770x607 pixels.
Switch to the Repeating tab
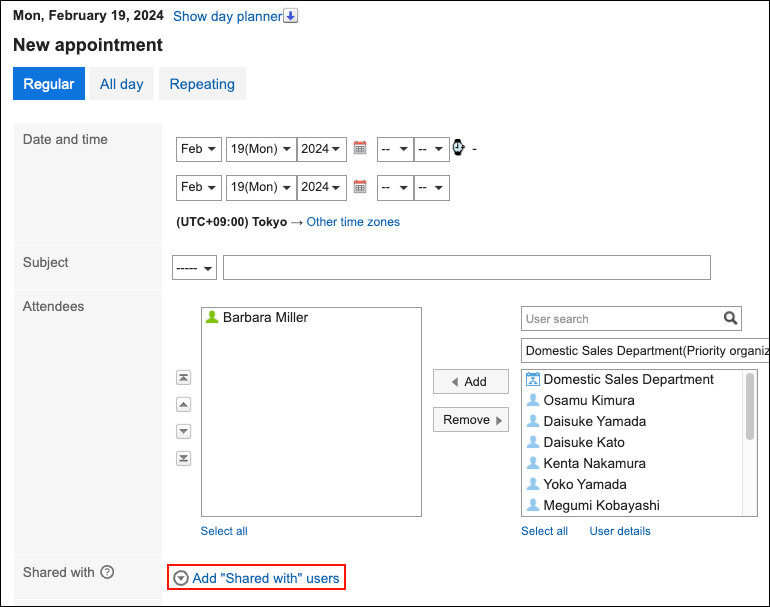(202, 83)
